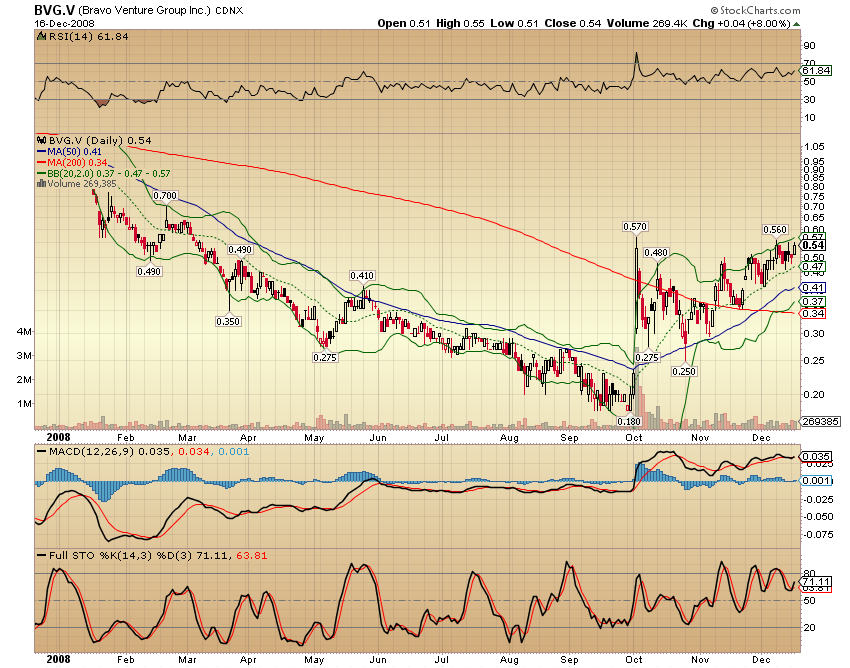The image size is (850, 668).
Task: Click the green up-arrow beside Chg +8.00%
Action: (x=796, y=24)
